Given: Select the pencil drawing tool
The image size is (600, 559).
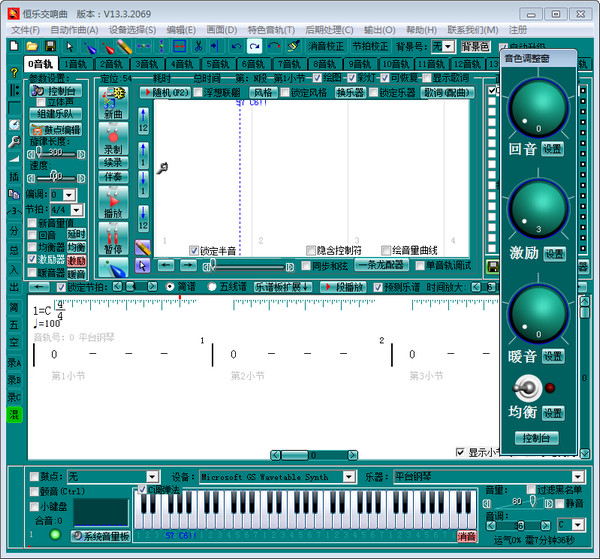Looking at the screenshot, I should (142, 247).
